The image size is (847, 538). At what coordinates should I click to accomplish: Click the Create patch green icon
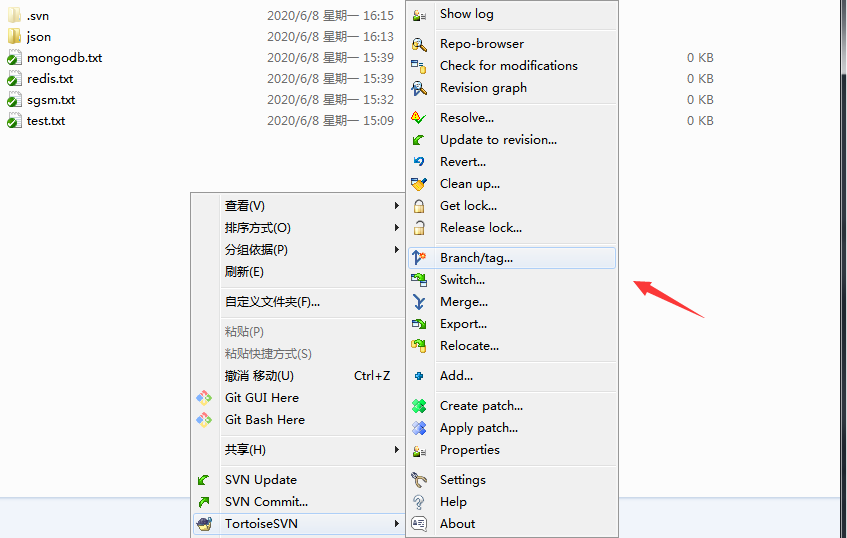pos(419,406)
